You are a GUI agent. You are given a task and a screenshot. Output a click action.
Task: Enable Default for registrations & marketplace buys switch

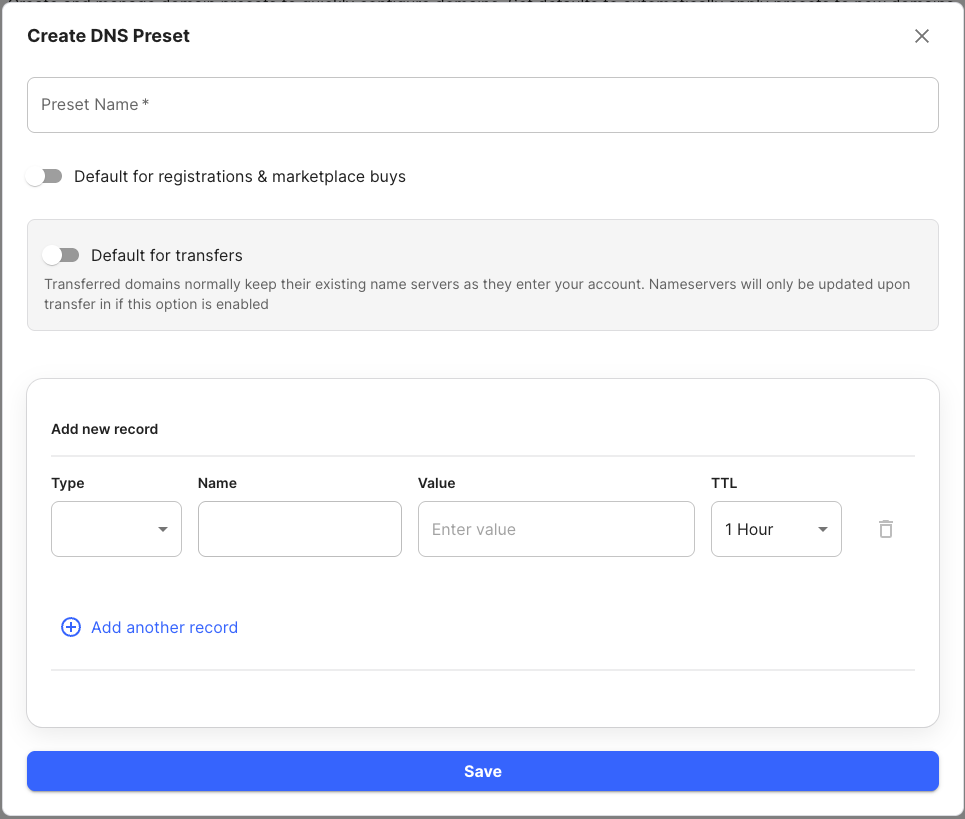tap(45, 176)
